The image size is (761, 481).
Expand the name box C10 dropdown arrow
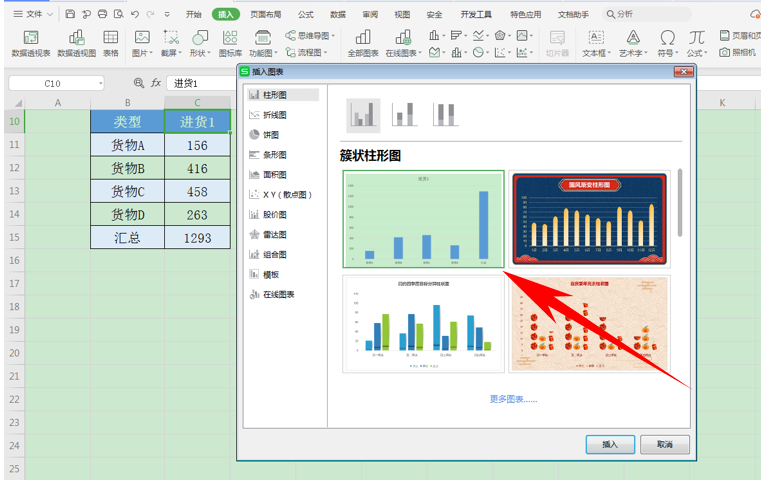tap(100, 83)
